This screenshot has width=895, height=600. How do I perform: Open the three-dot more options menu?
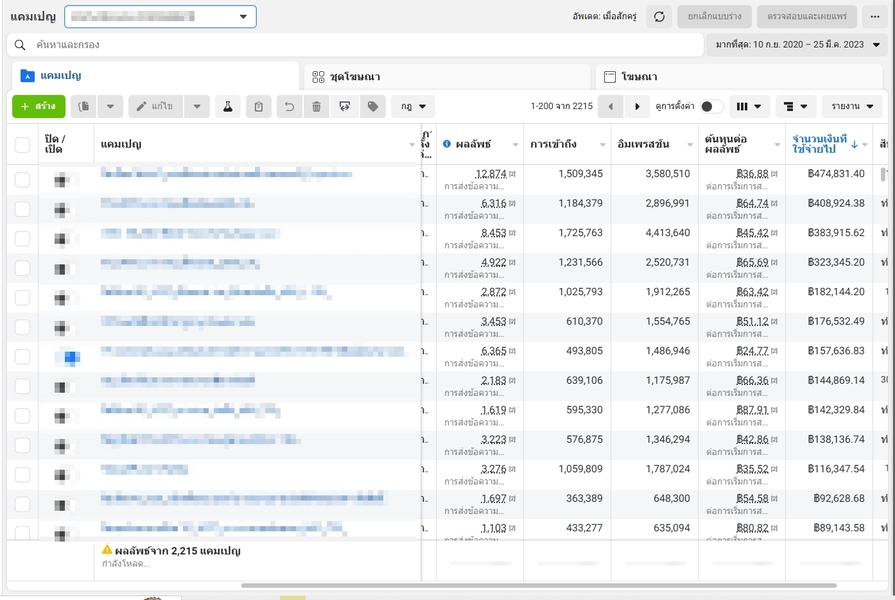click(875, 17)
